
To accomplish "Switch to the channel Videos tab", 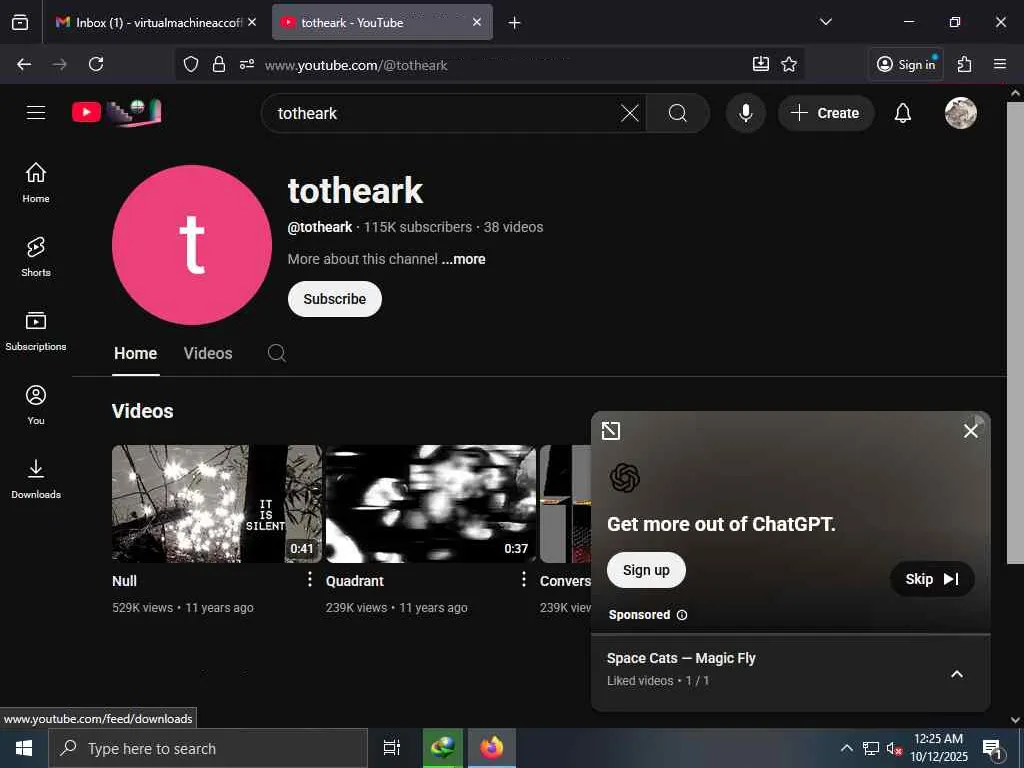I will (208, 353).
